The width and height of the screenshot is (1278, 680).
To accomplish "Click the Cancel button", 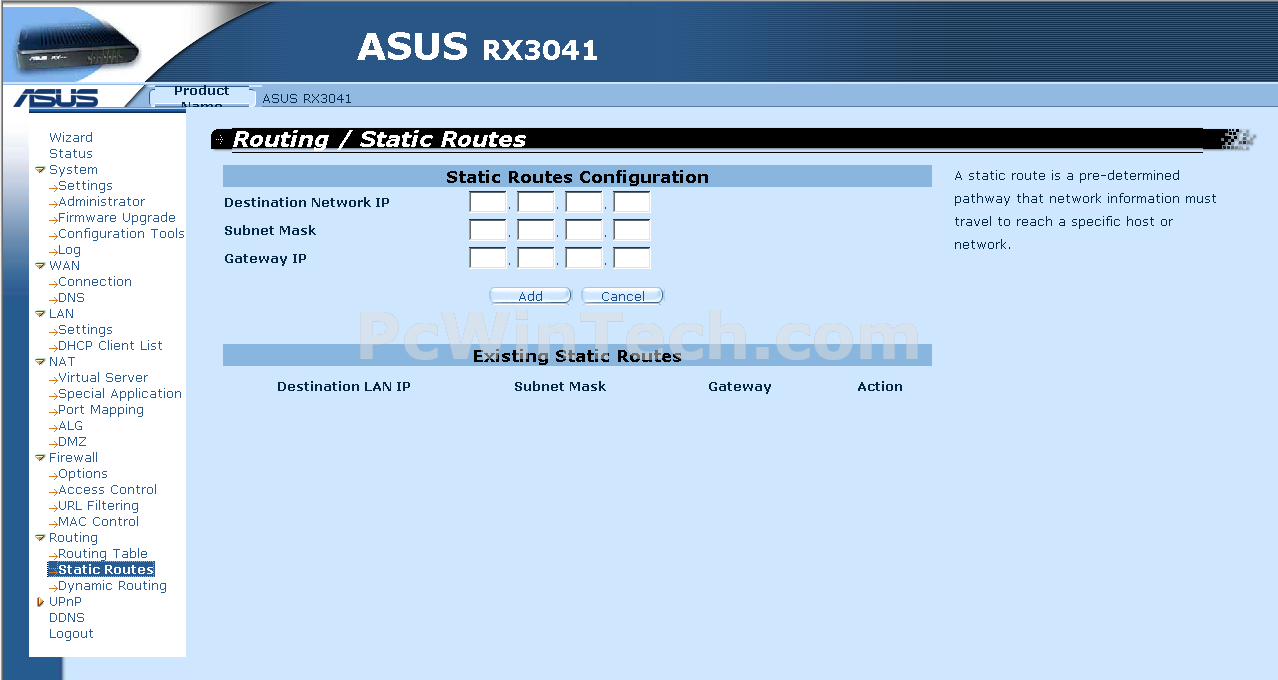I will pyautogui.click(x=623, y=296).
